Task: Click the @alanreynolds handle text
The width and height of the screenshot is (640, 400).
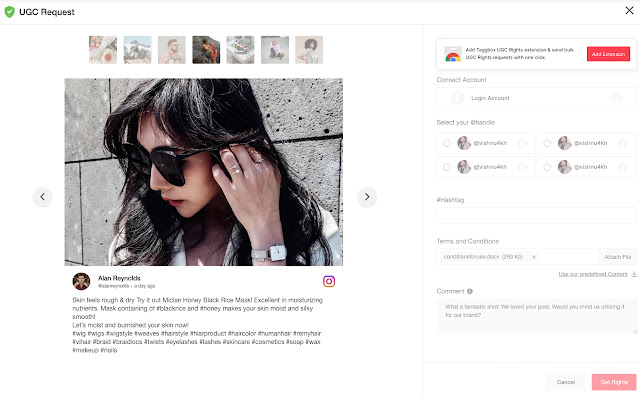Action: pos(113,286)
